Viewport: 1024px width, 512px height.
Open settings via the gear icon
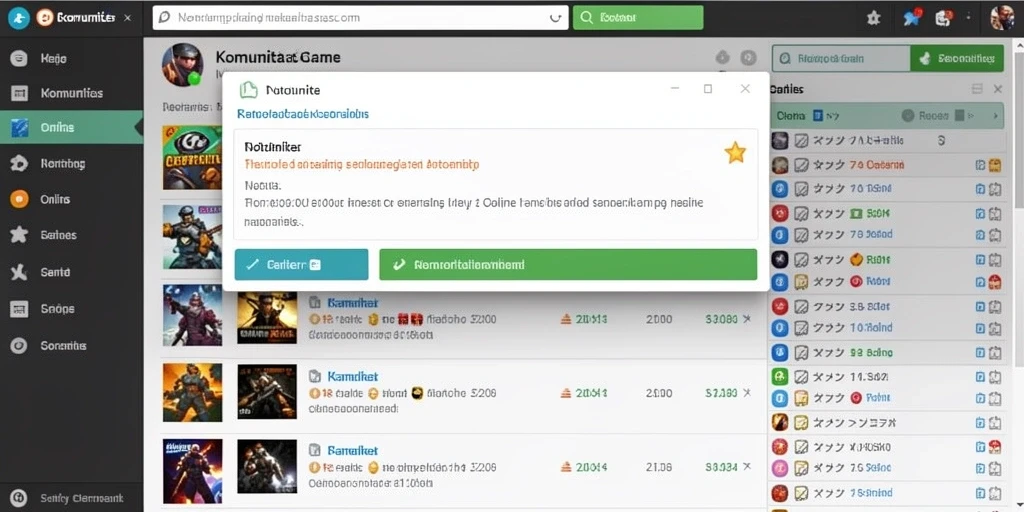[x=874, y=18]
